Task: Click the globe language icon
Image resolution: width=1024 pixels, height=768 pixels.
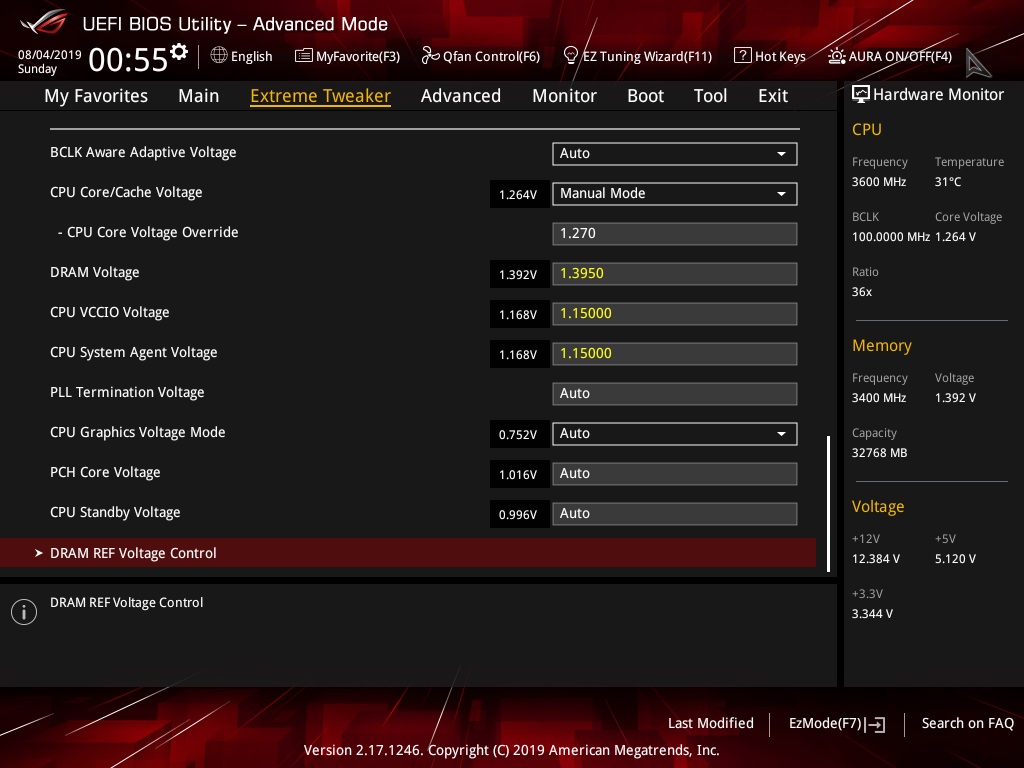Action: [x=219, y=56]
